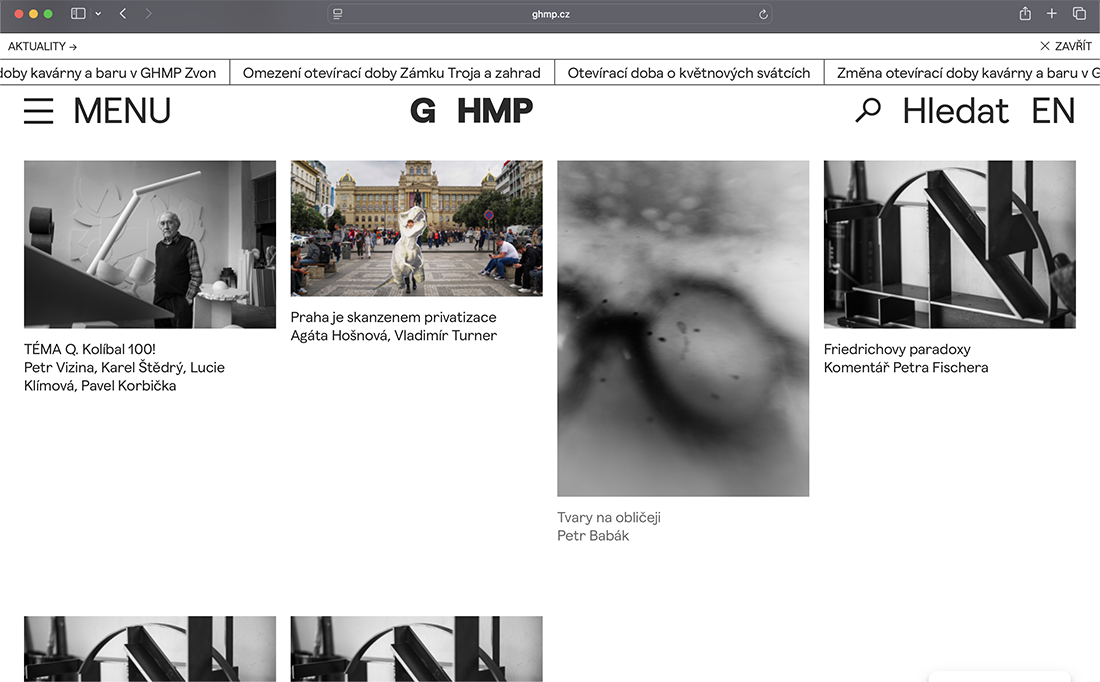Screen dimensions: 1100x682
Task: Open the Praha je skanzenem privatizace article
Action: [393, 317]
